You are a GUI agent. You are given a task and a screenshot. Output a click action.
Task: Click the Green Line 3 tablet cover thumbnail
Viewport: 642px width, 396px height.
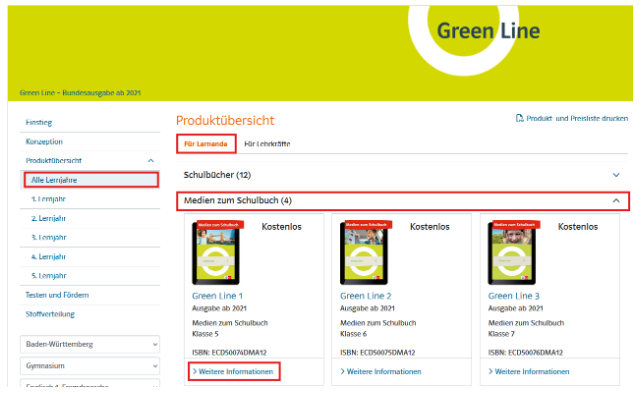(x=512, y=253)
